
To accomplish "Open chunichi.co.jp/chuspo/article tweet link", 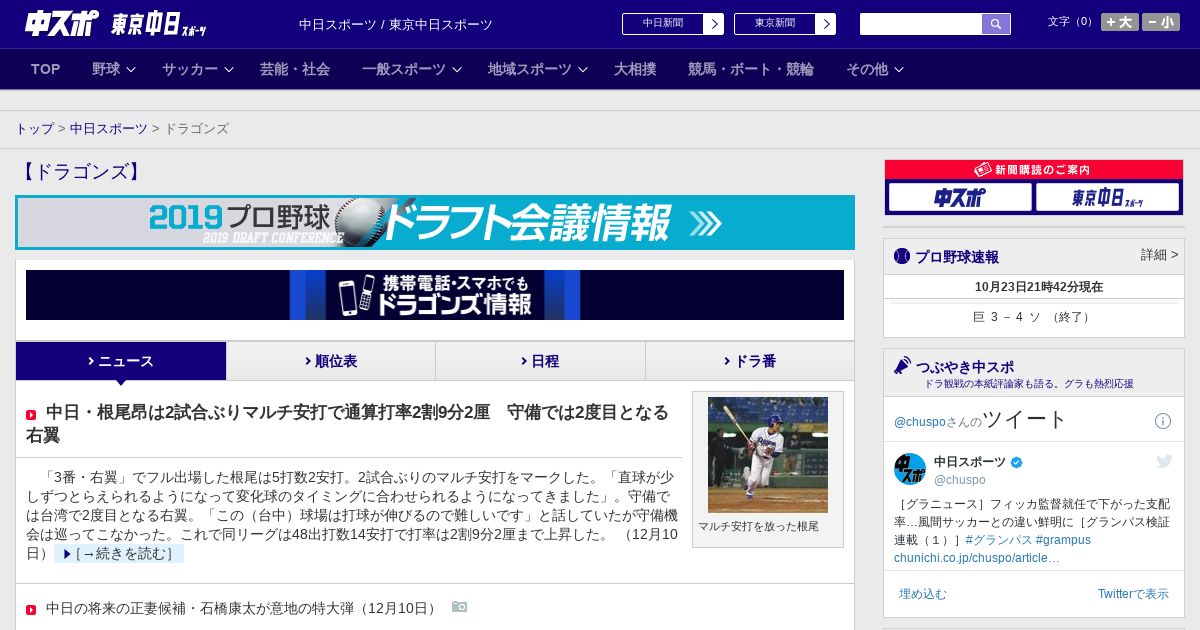I will 977,558.
